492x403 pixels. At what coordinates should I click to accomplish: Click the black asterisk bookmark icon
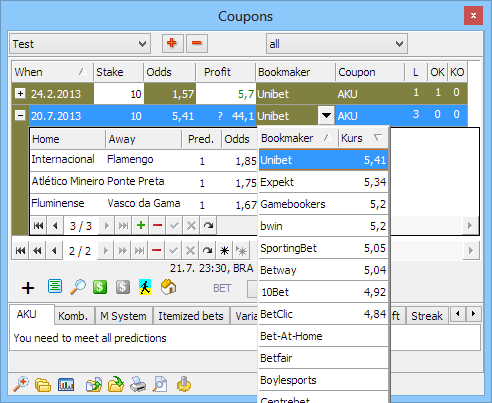pyautogui.click(x=224, y=251)
